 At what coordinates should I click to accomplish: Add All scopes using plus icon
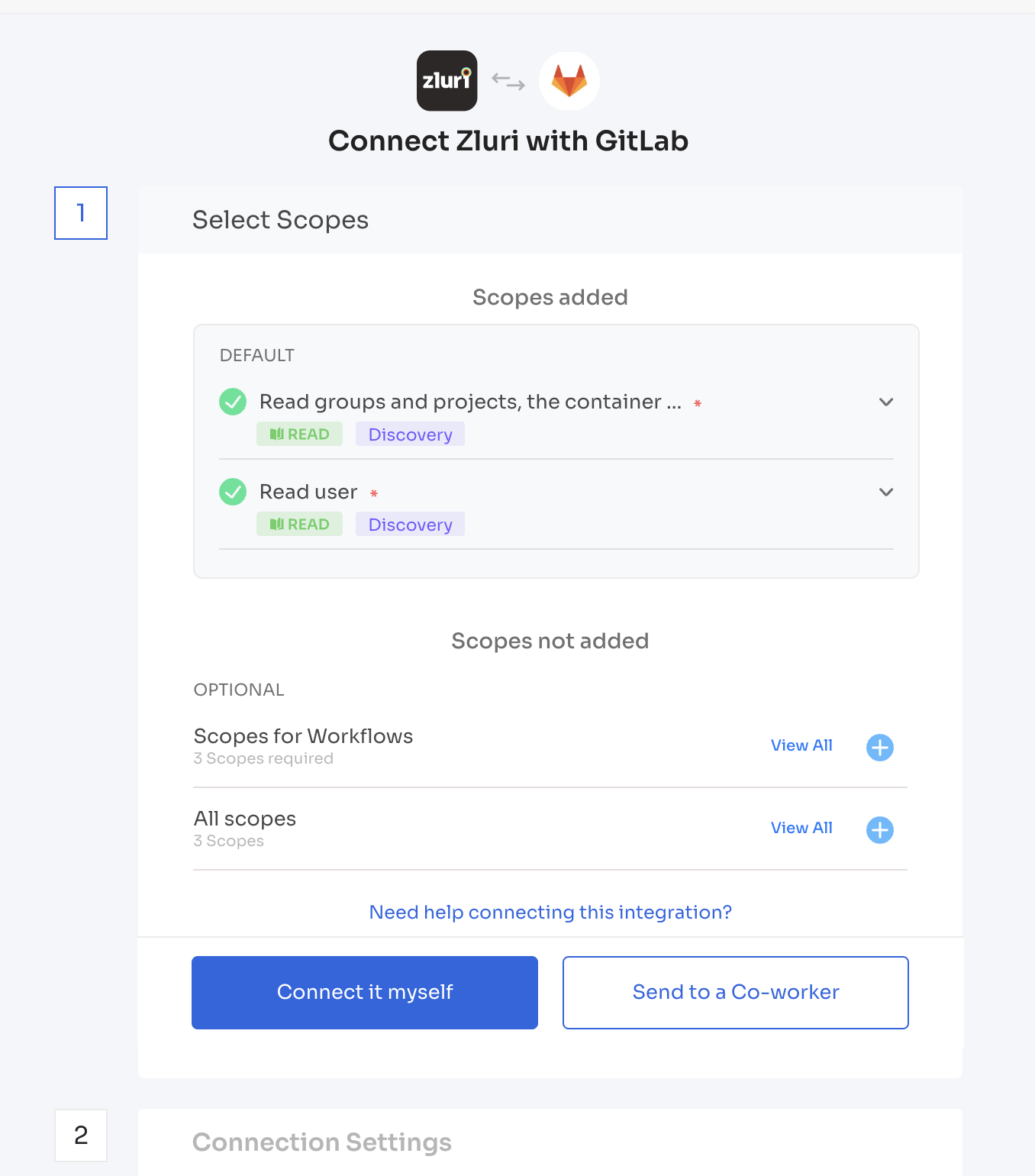coord(879,829)
